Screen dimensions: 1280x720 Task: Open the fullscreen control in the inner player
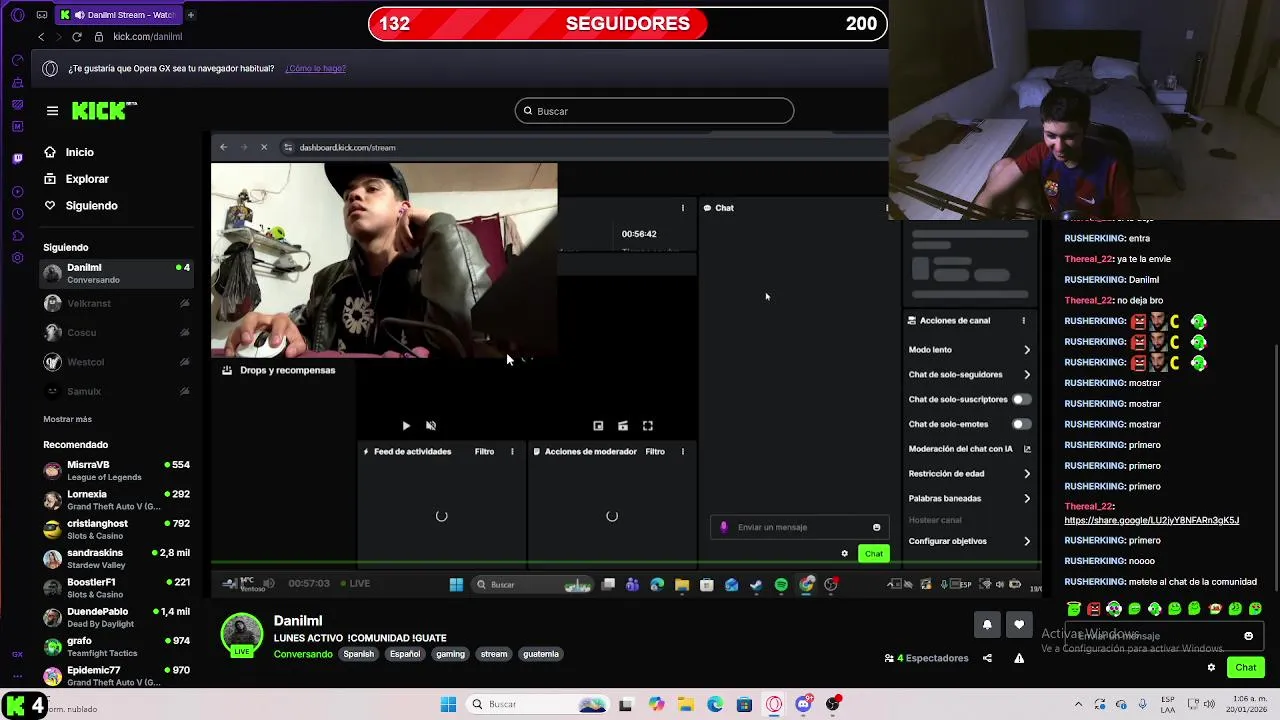pos(648,426)
